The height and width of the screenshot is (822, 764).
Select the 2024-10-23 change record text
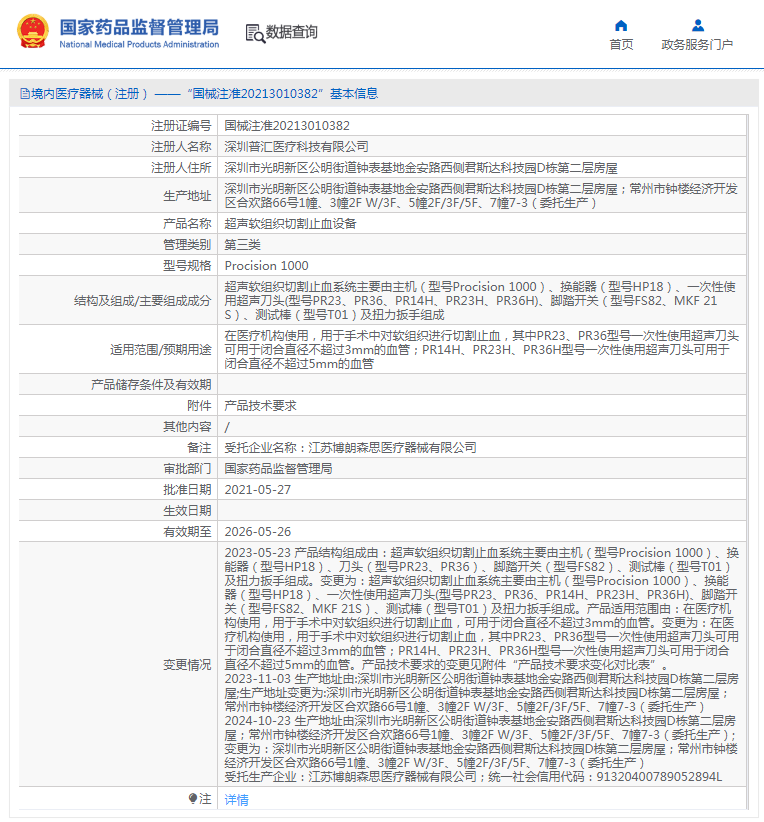point(482,742)
